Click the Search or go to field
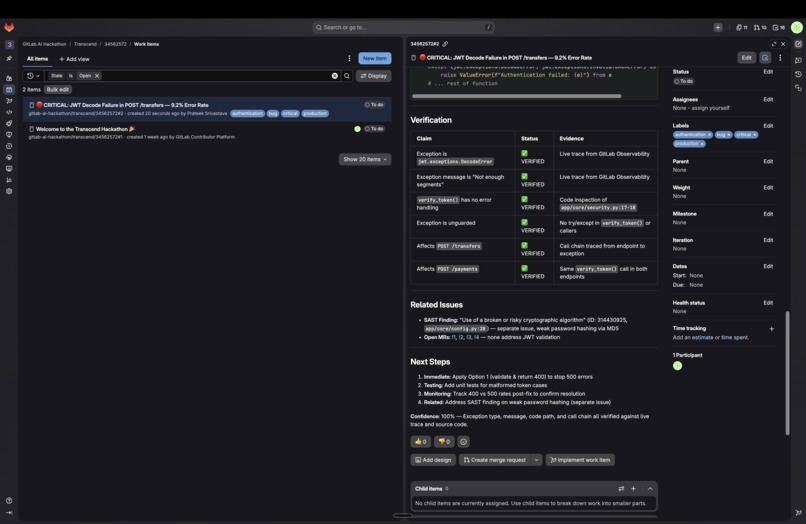This screenshot has height=524, width=806. [x=404, y=27]
